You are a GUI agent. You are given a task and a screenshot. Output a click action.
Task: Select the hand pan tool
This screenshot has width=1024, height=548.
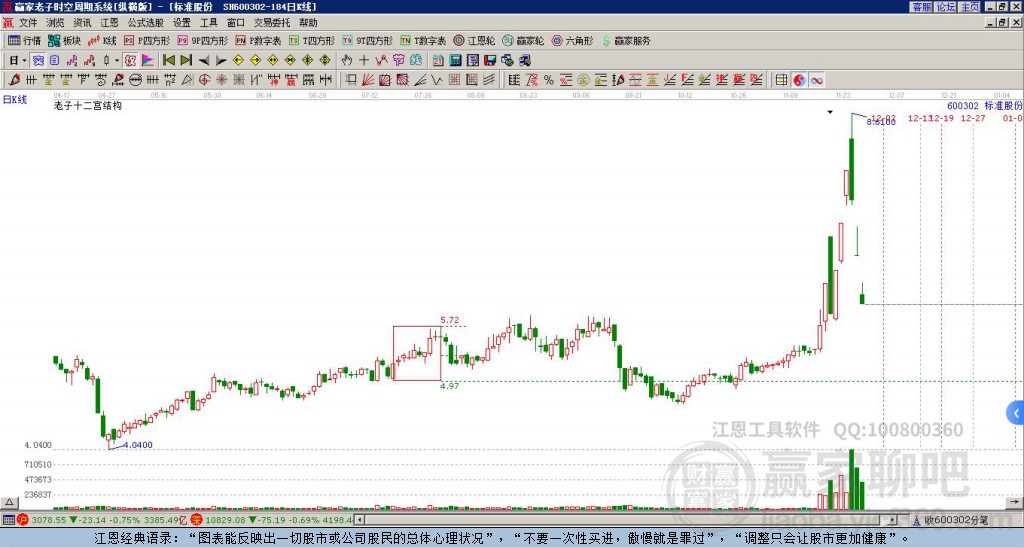tap(347, 61)
